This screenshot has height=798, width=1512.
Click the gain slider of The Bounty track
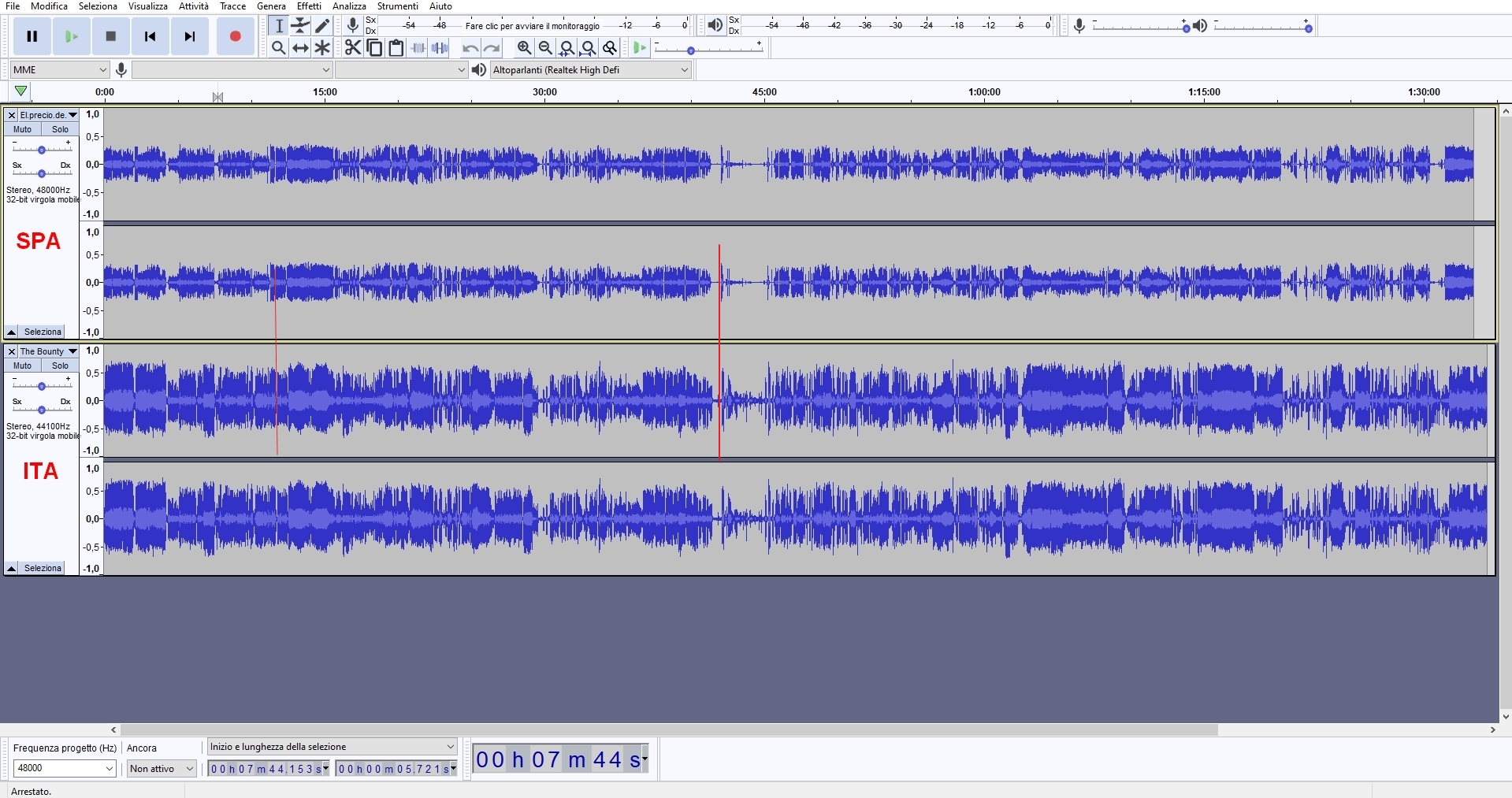41,385
